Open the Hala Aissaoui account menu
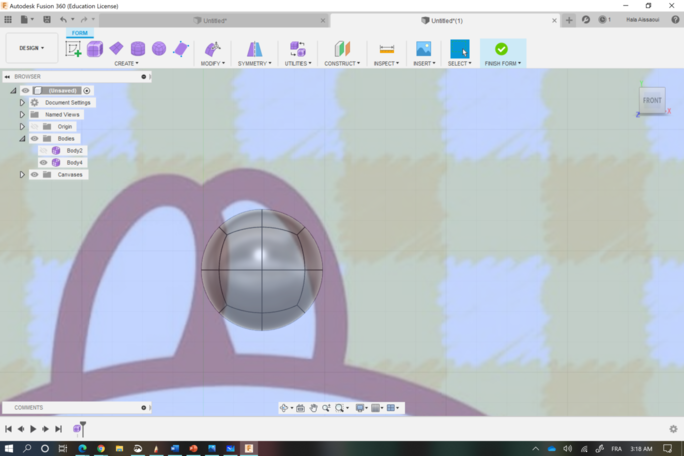This screenshot has height=456, width=684. [x=643, y=20]
